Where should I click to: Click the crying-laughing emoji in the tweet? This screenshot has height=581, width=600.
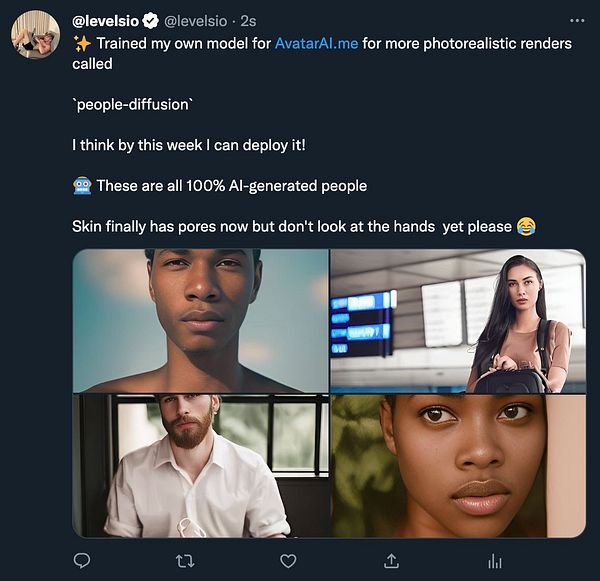coord(526,227)
